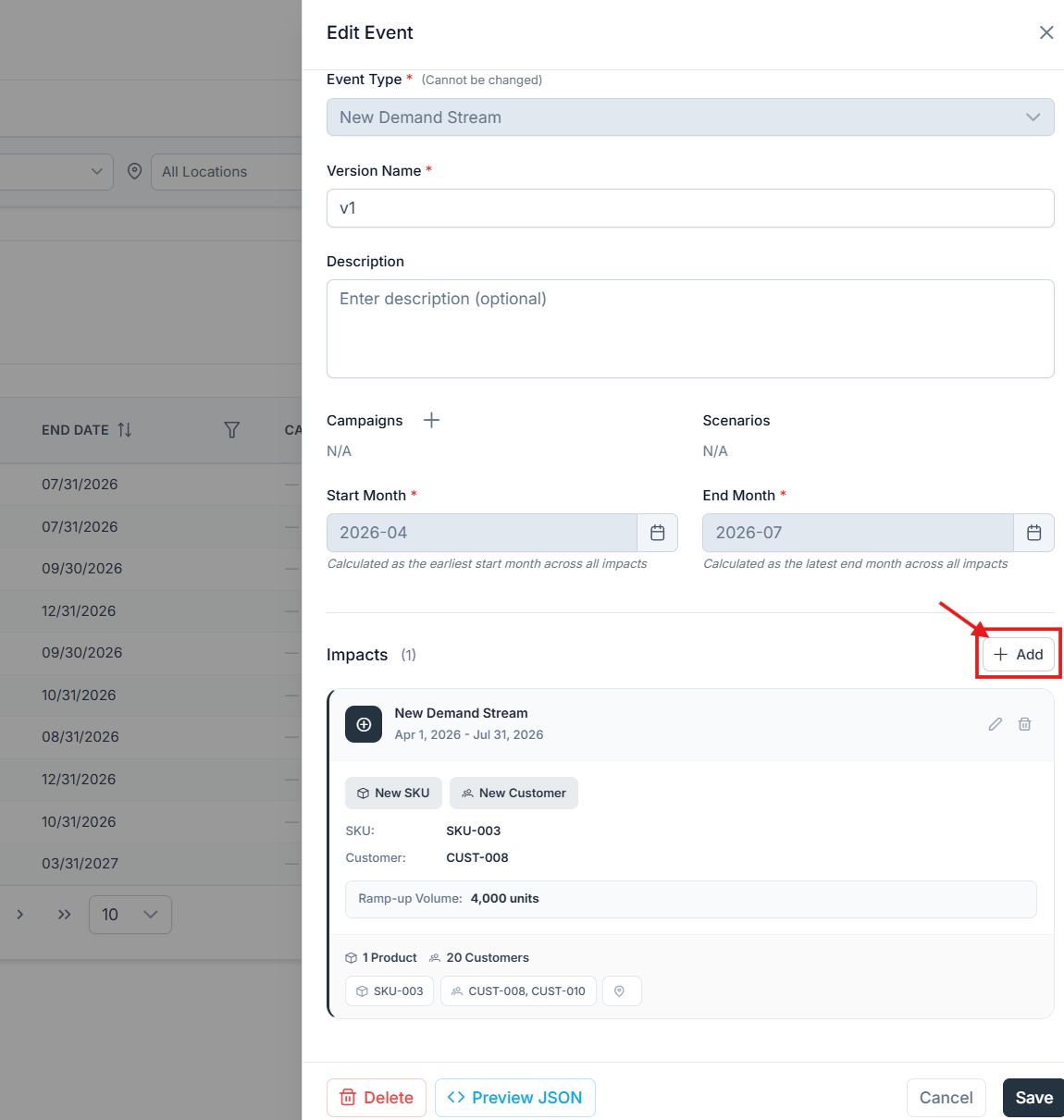This screenshot has width=1064, height=1120.
Task: Click the SKU-003 product chip
Action: coord(390,991)
